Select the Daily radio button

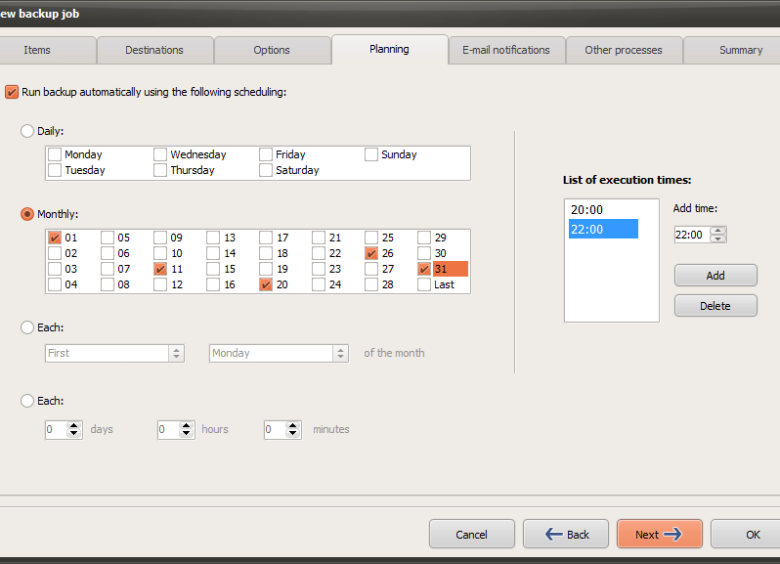tap(27, 131)
